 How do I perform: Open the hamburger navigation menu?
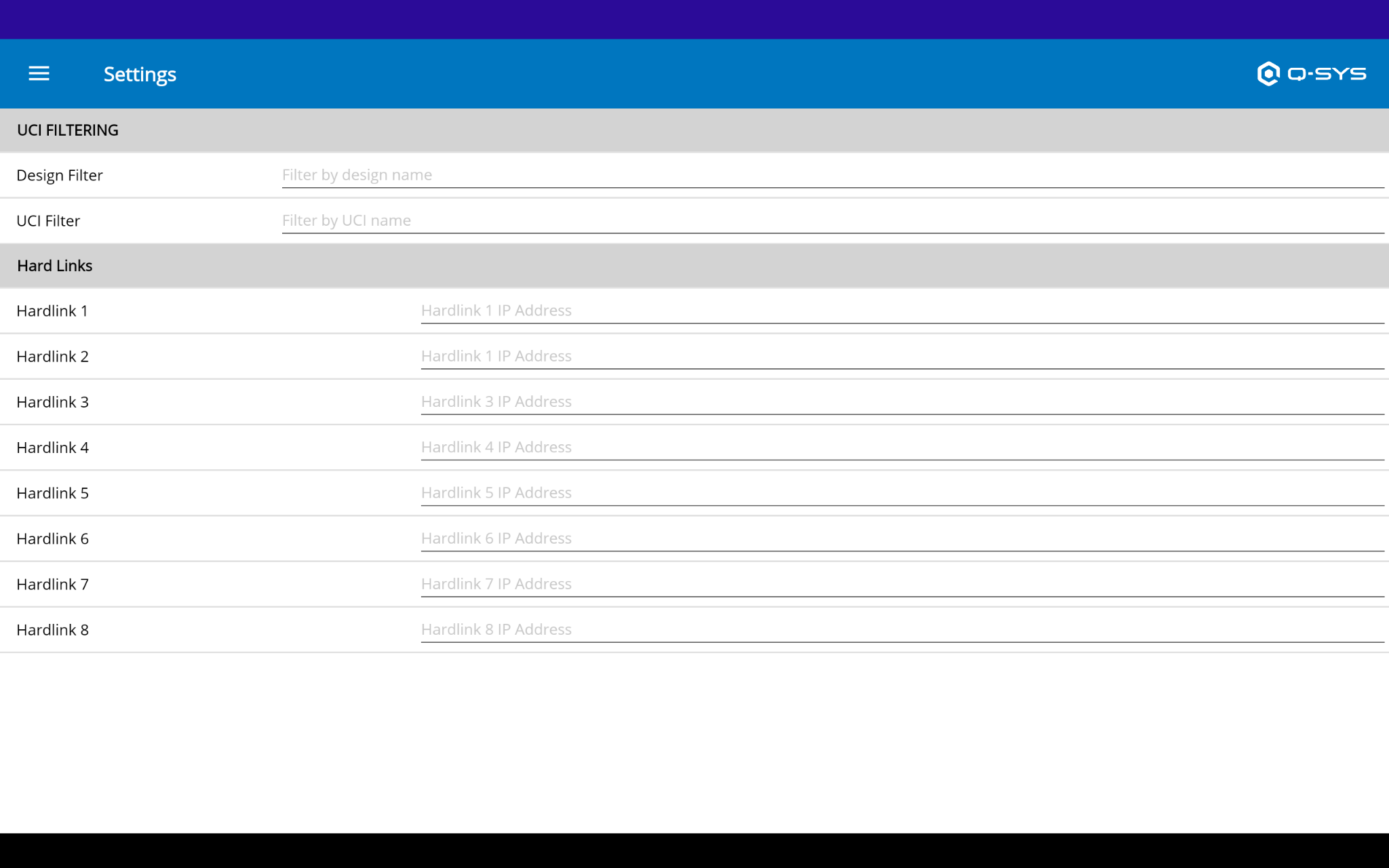[x=39, y=74]
